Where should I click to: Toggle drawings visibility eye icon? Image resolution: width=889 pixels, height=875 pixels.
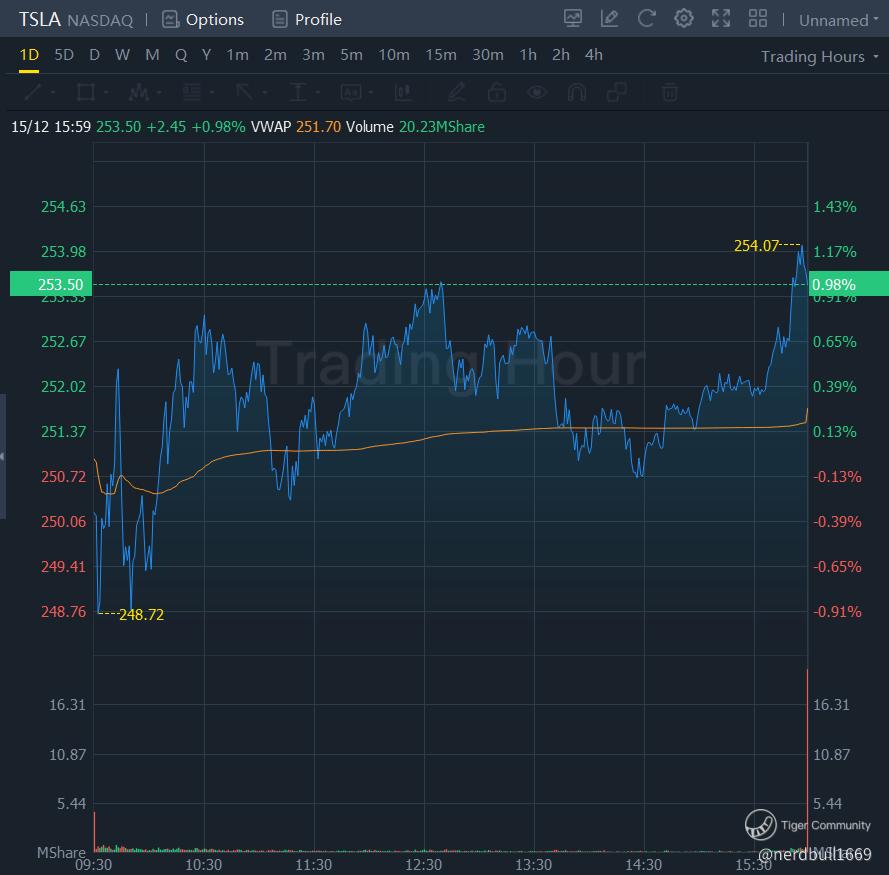538,93
